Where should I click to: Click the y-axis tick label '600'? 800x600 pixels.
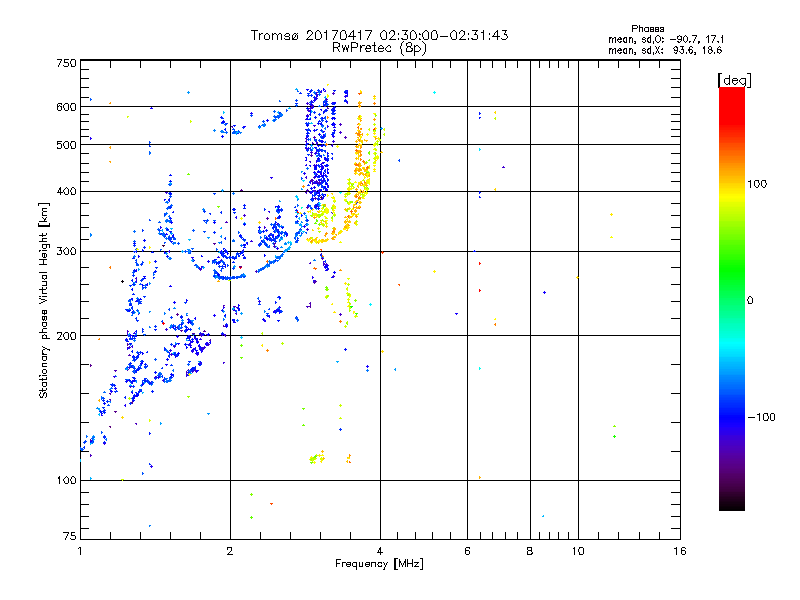pos(66,107)
